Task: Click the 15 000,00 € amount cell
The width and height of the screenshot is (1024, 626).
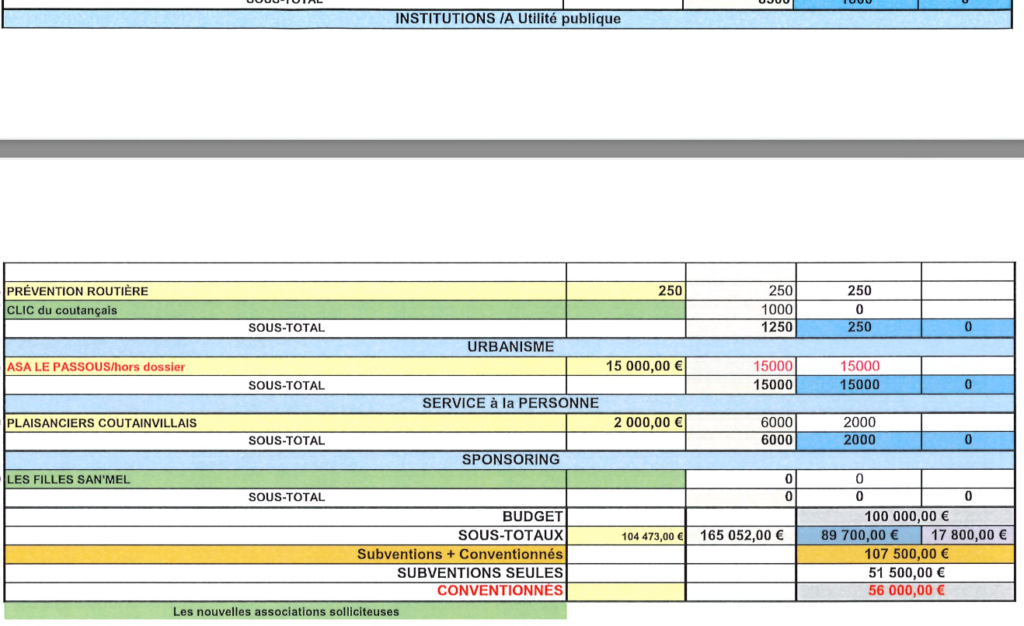Action: click(x=626, y=366)
